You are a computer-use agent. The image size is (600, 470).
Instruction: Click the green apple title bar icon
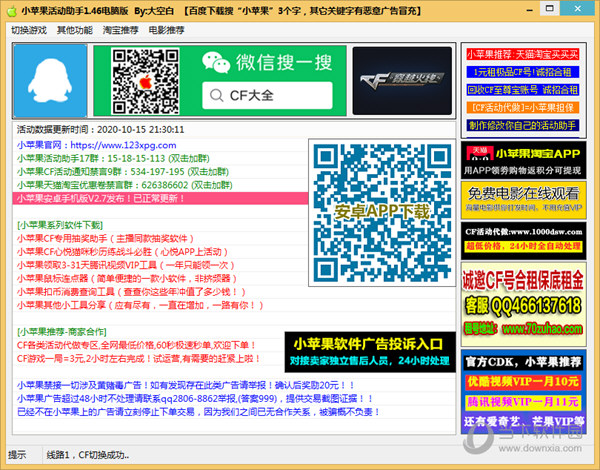[12, 11]
